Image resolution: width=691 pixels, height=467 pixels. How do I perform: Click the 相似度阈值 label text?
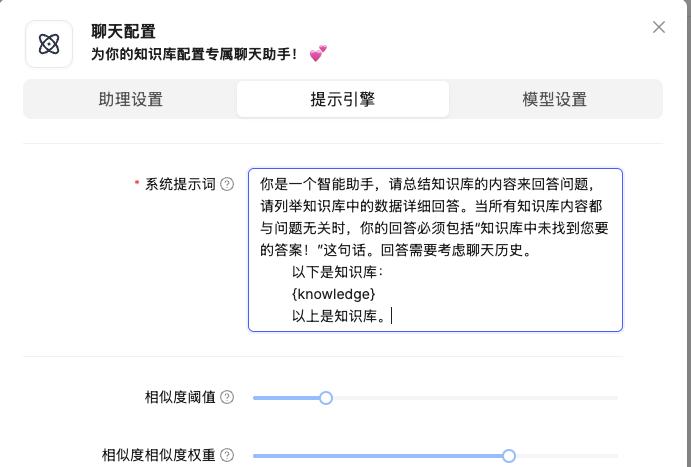(180, 398)
